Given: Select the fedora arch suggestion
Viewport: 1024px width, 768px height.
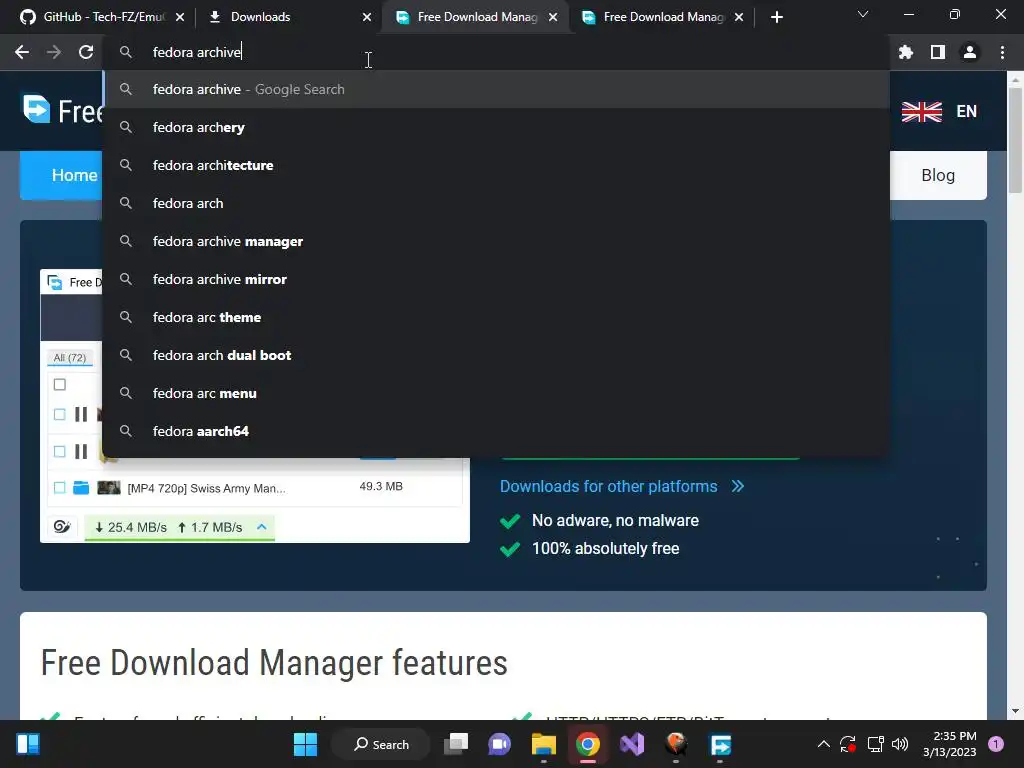Looking at the screenshot, I should (x=496, y=203).
